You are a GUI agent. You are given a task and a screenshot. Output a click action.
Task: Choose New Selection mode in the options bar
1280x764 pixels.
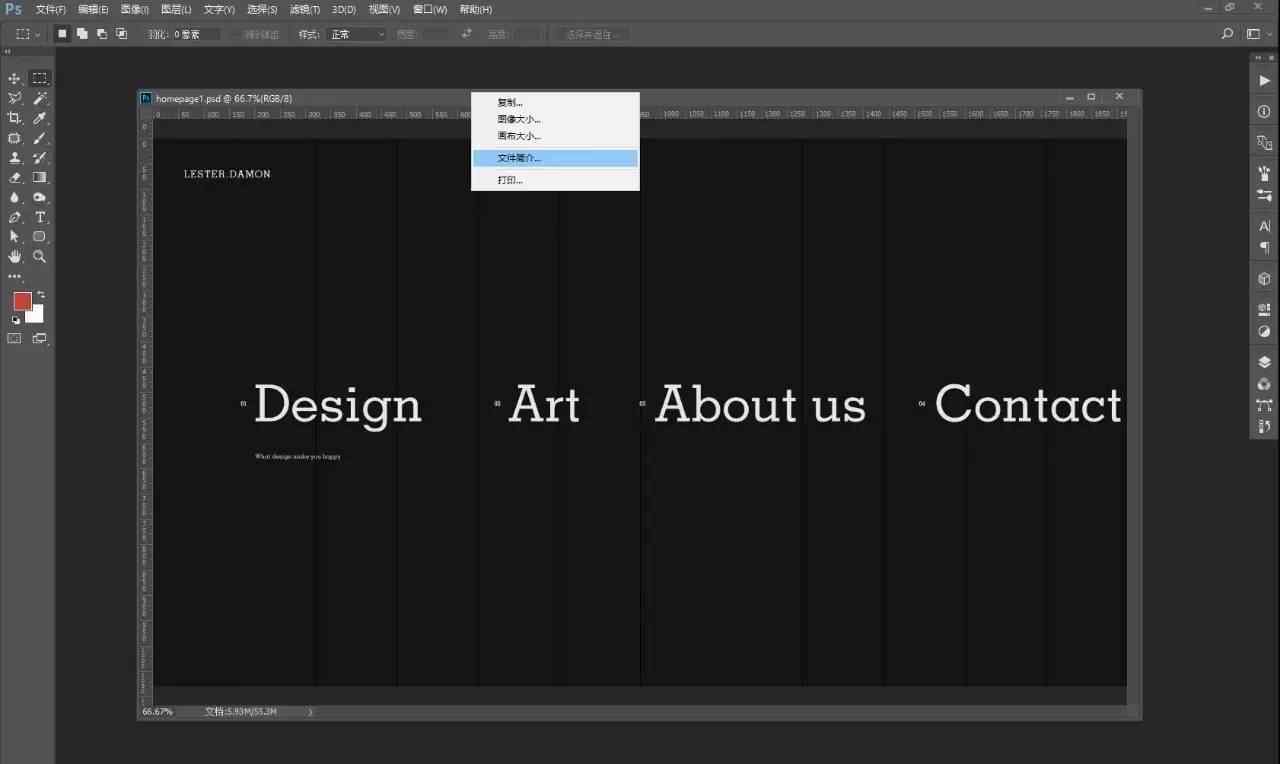point(62,34)
